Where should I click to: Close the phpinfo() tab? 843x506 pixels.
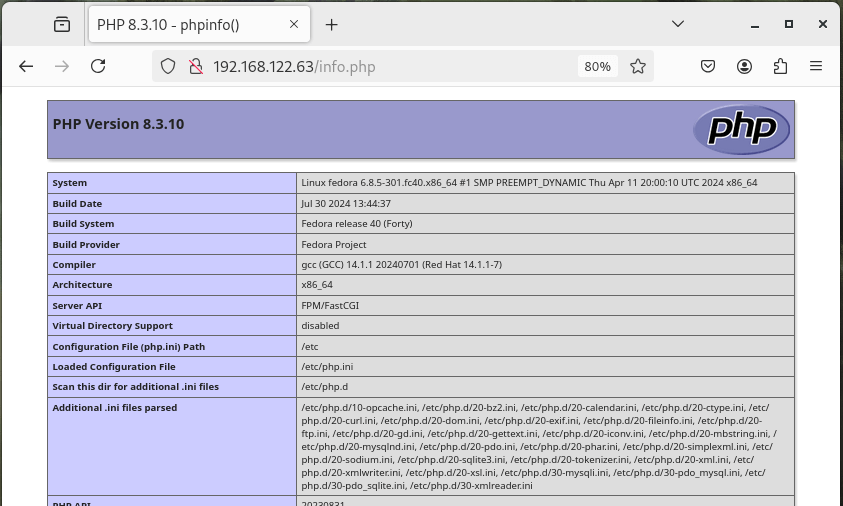[x=294, y=24]
